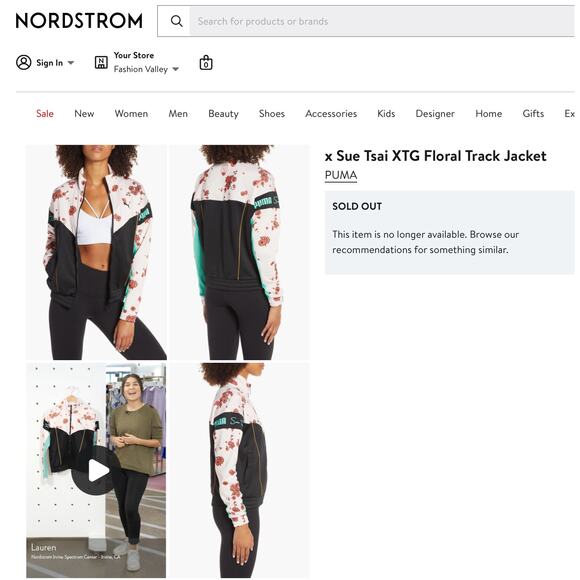
Task: Click the Sign In account avatar icon
Action: (24, 63)
